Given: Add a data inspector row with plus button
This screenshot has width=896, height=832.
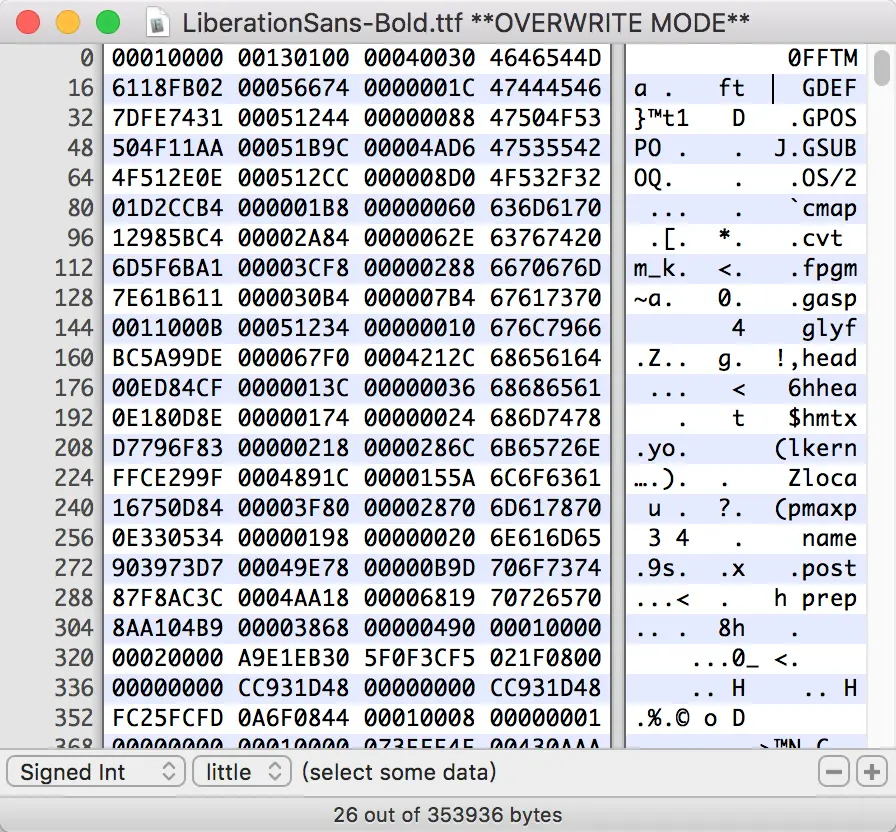Looking at the screenshot, I should 872,772.
